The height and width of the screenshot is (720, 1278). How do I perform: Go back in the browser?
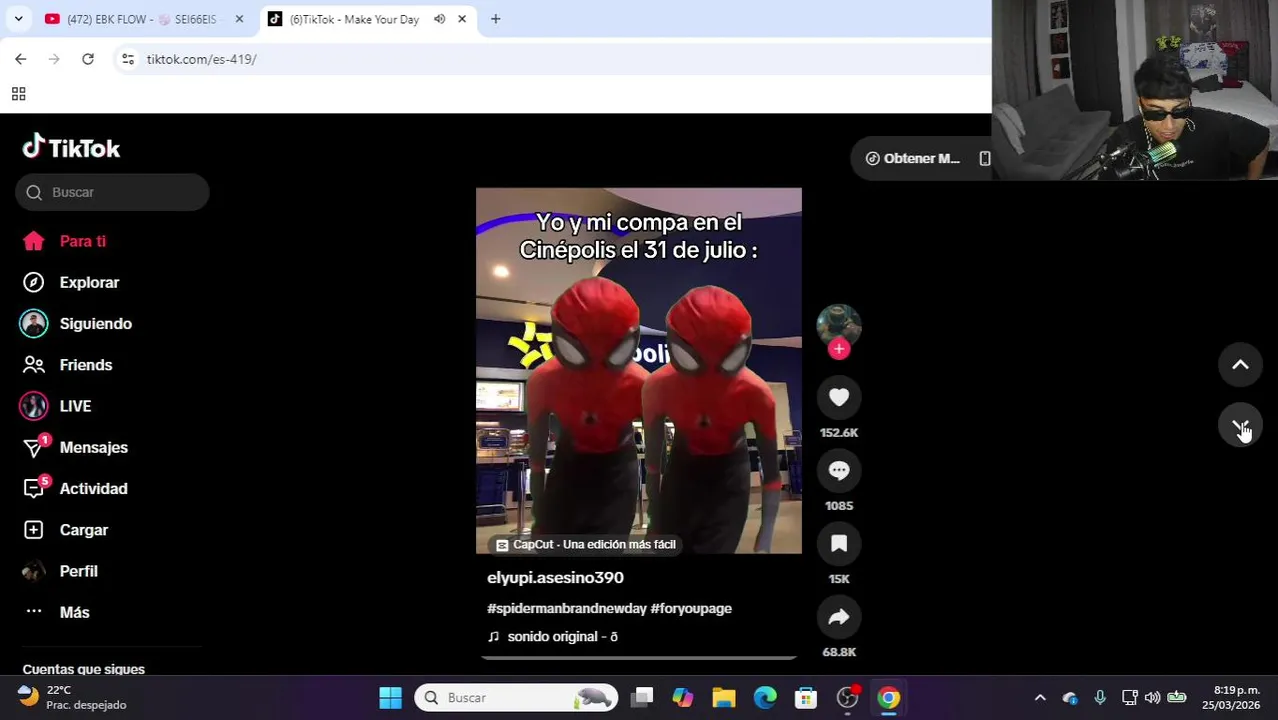21,59
